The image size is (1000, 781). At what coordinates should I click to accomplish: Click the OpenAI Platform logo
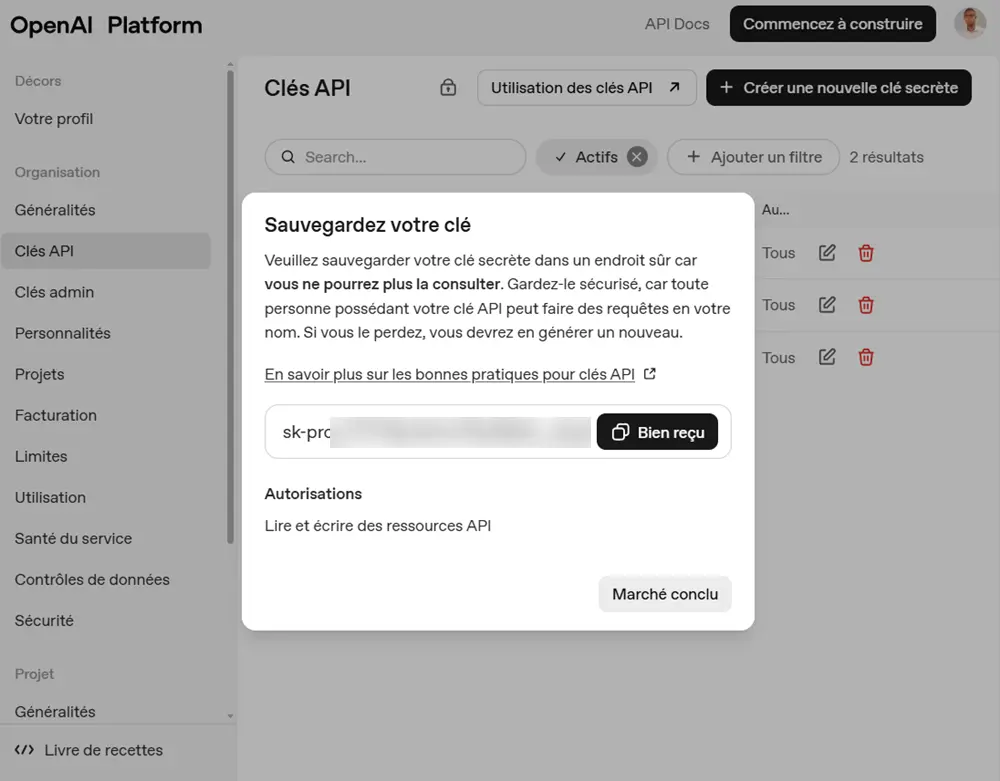[x=106, y=25]
